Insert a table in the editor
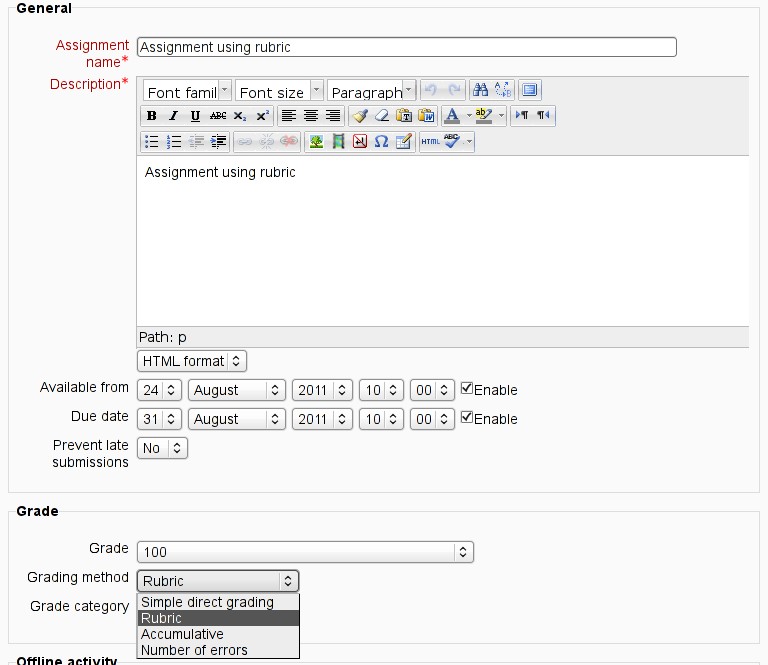This screenshot has height=665, width=768. pyautogui.click(x=404, y=142)
